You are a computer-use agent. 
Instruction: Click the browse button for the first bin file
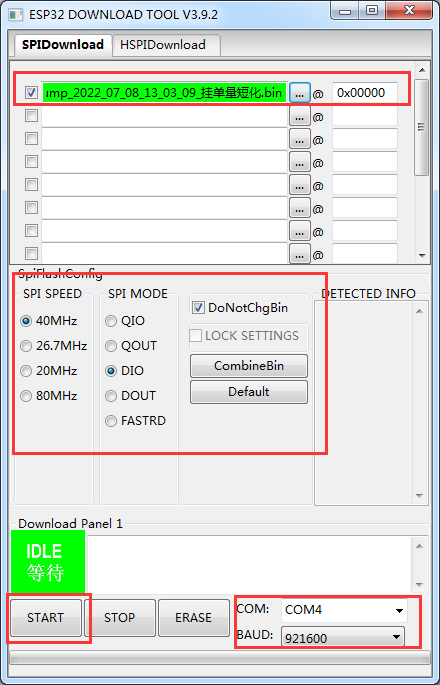coord(299,93)
